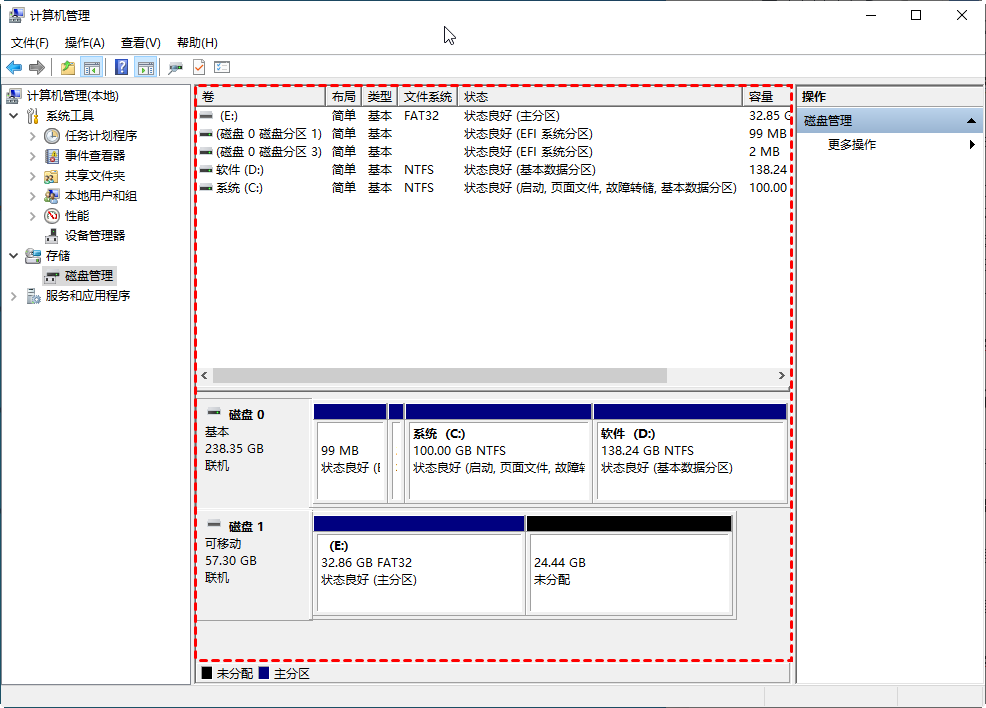The width and height of the screenshot is (986, 708).
Task: Click the toolbar icon with the check mark
Action: pyautogui.click(x=199, y=67)
